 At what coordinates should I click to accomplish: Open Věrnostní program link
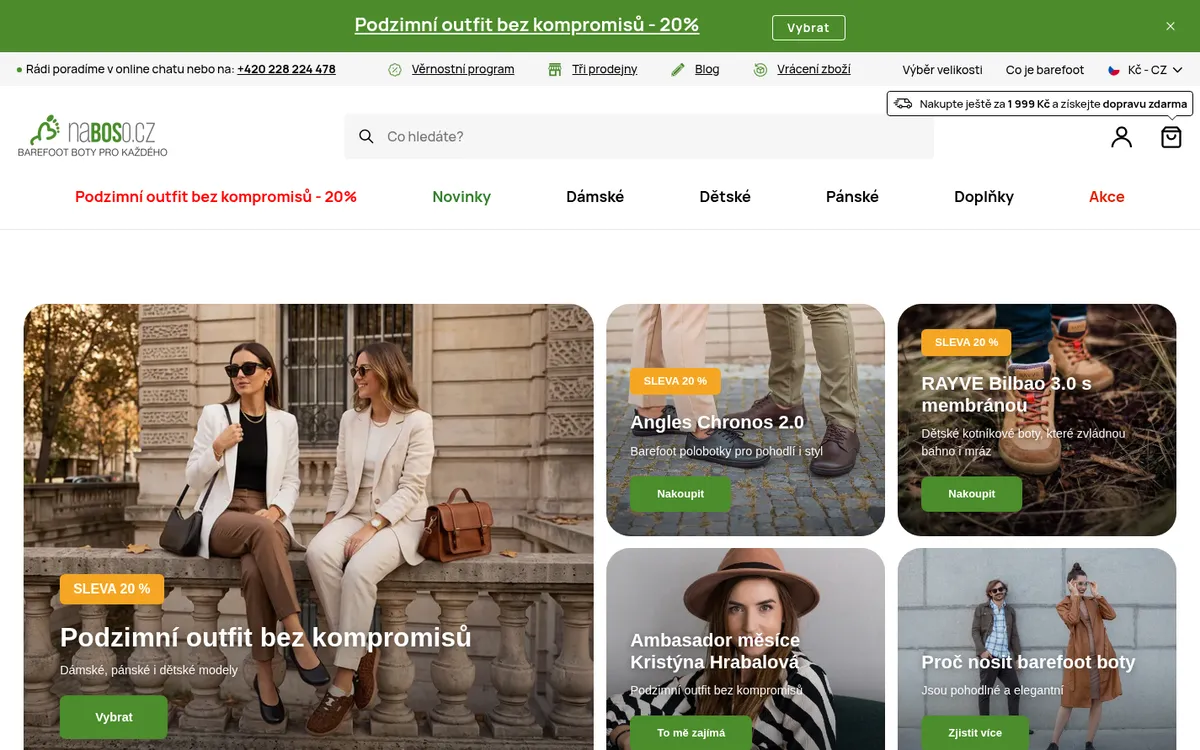click(x=463, y=69)
